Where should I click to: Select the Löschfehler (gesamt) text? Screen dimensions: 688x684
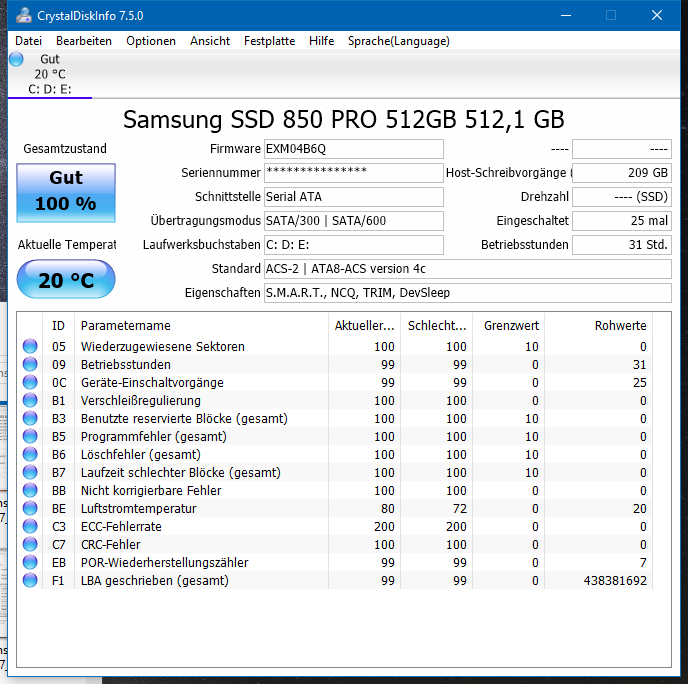pos(140,455)
